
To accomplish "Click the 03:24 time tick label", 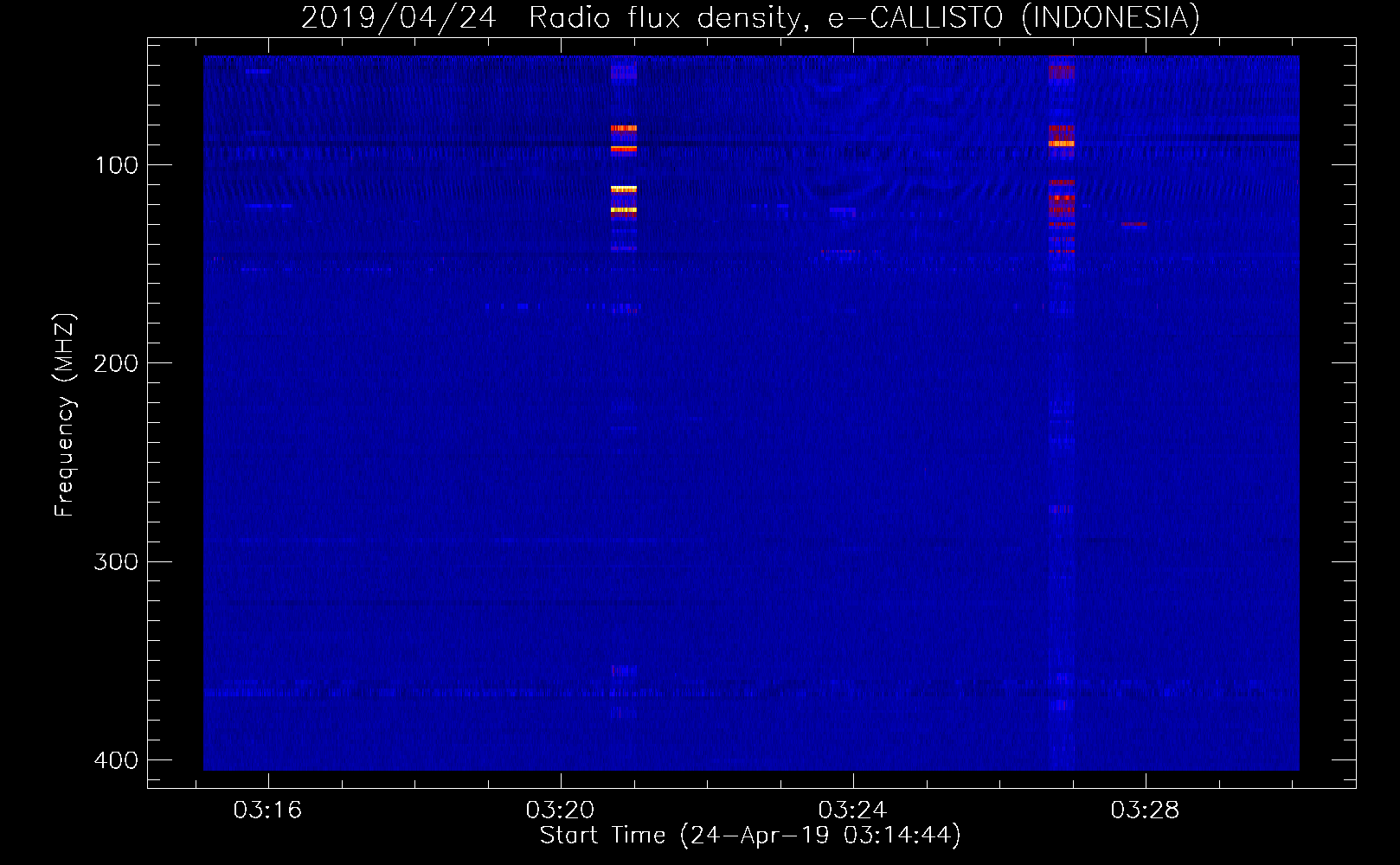I will pos(852,811).
